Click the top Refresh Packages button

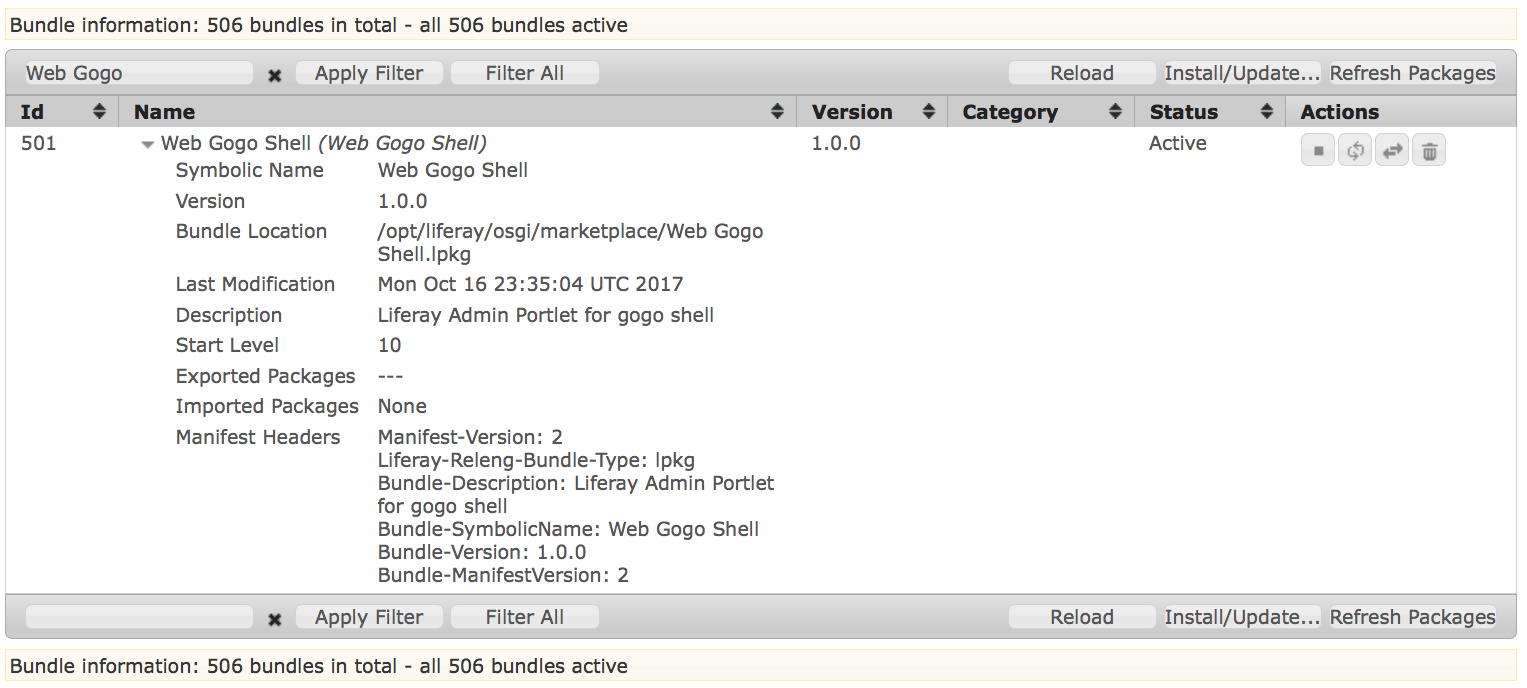click(x=1413, y=73)
